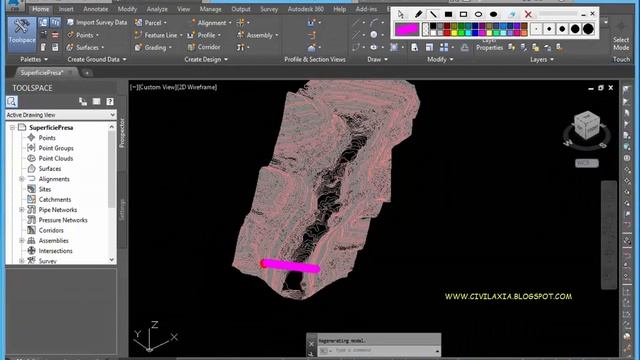Expand the Assemblies tree node

point(22,241)
